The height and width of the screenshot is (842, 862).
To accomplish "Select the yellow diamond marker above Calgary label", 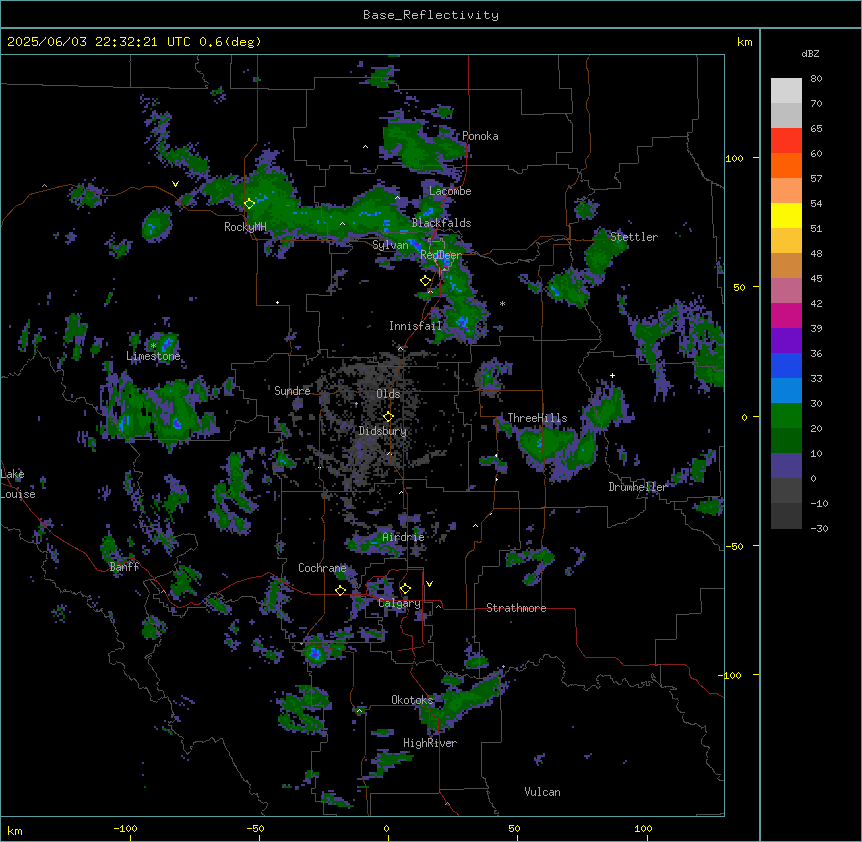I will [x=405, y=589].
